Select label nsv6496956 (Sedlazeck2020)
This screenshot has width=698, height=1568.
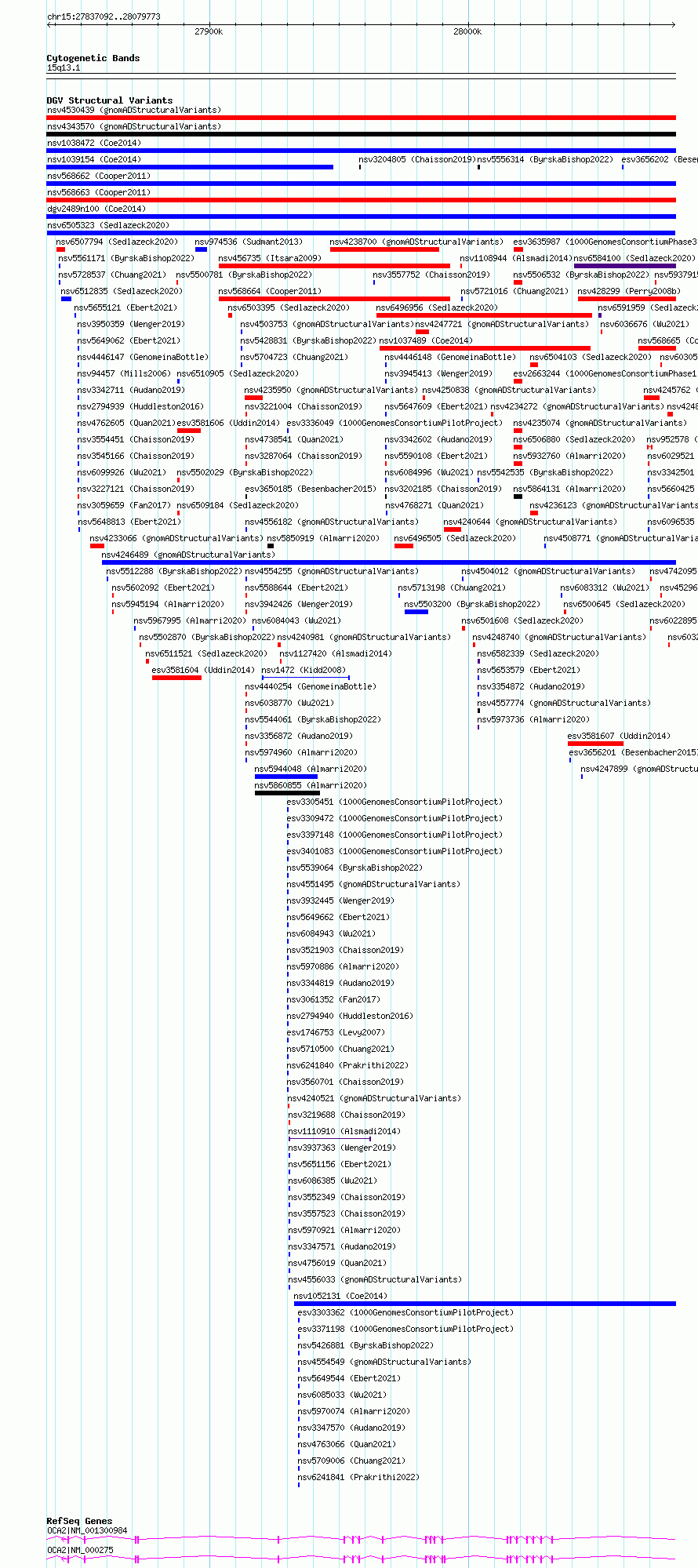[x=437, y=308]
